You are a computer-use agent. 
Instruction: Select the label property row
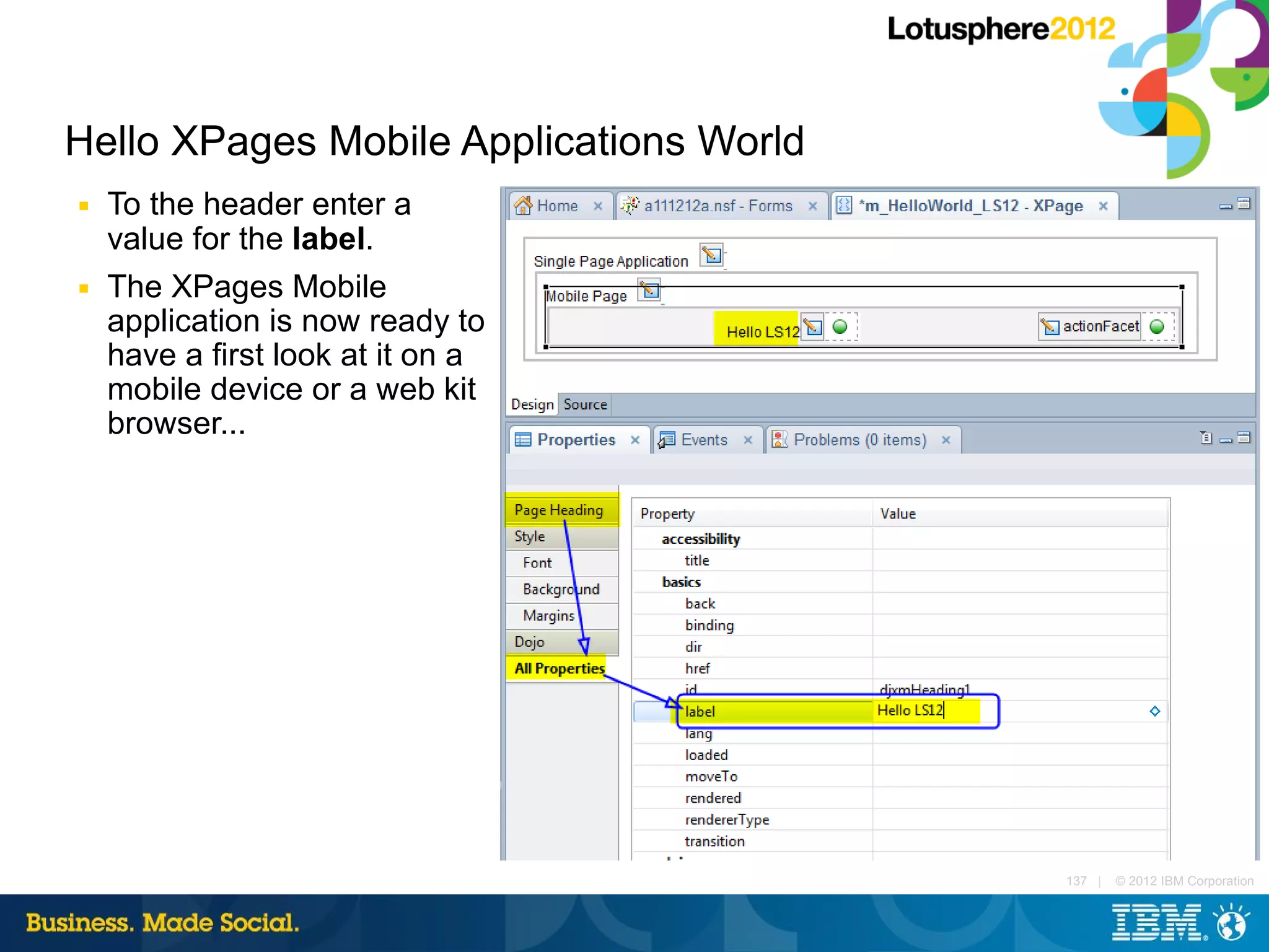click(x=900, y=711)
